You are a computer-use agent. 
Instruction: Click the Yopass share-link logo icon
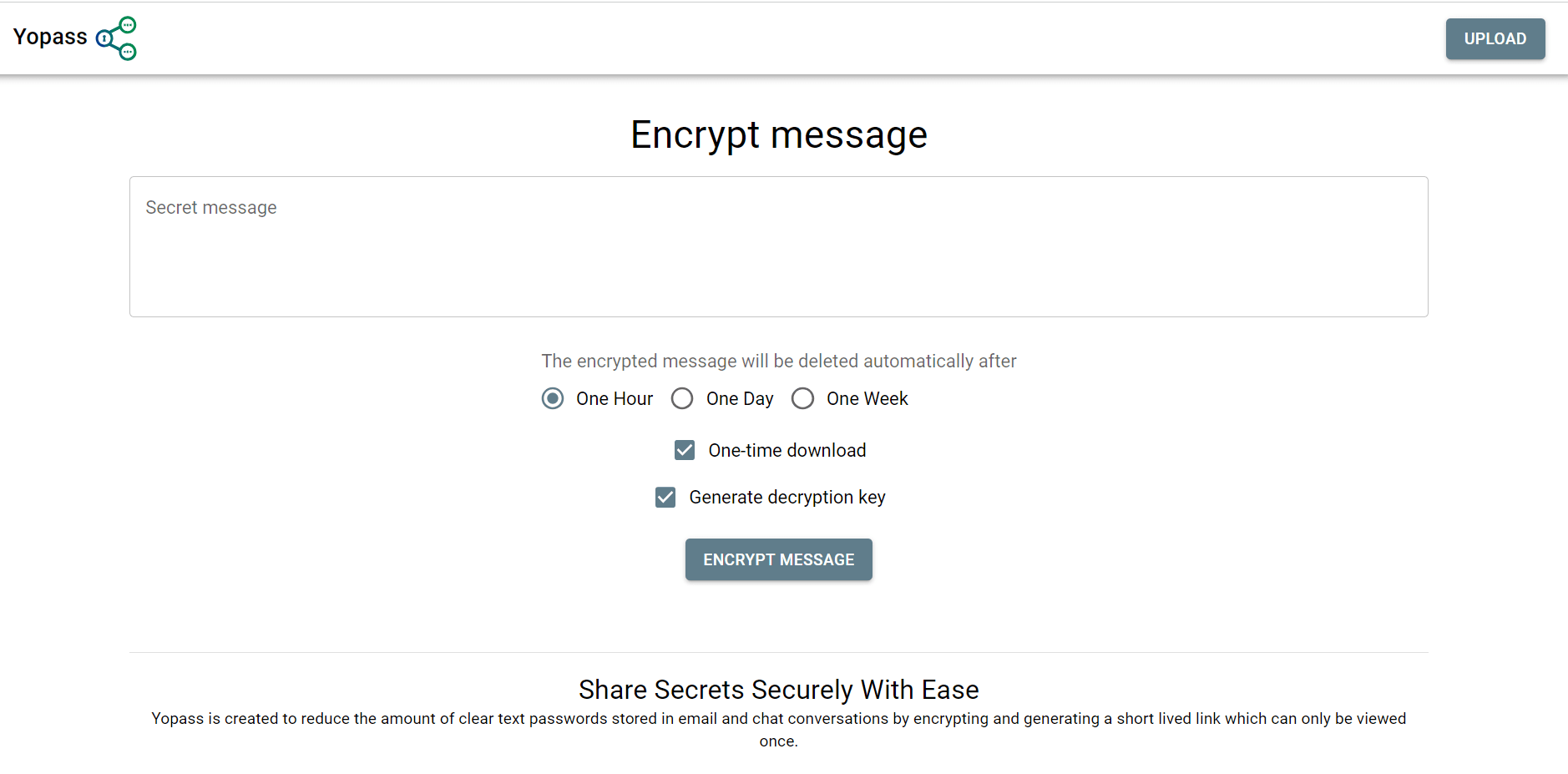tap(117, 38)
